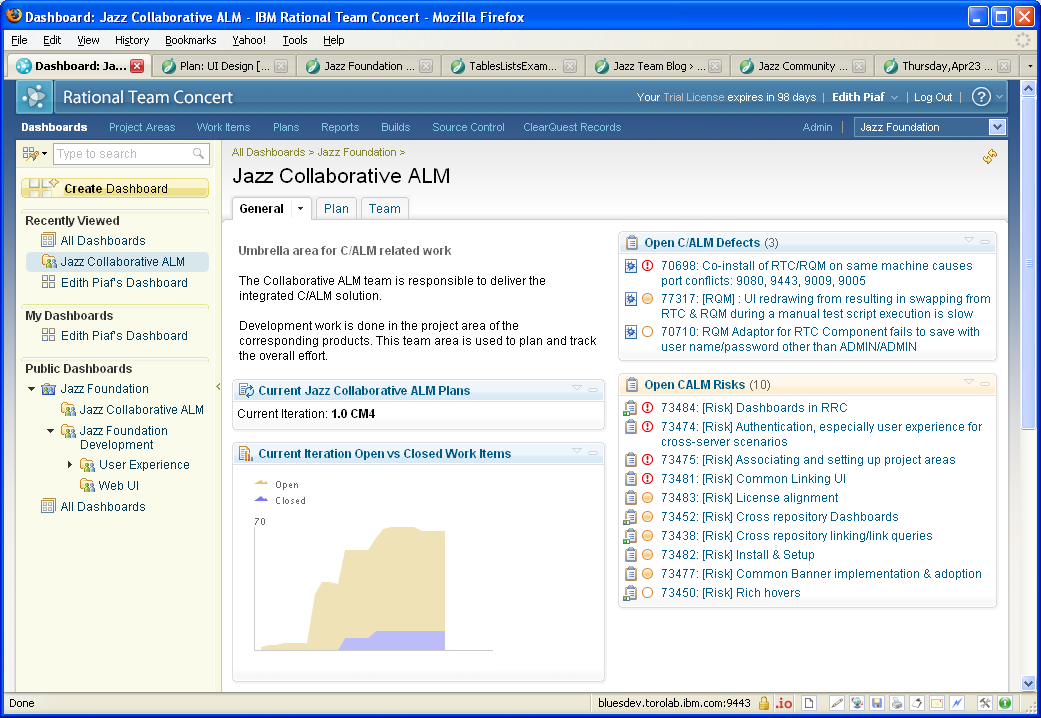Screen dimensions: 1041x718
Task: Click the vertical page scrollbar thumb
Action: click(x=1028, y=262)
